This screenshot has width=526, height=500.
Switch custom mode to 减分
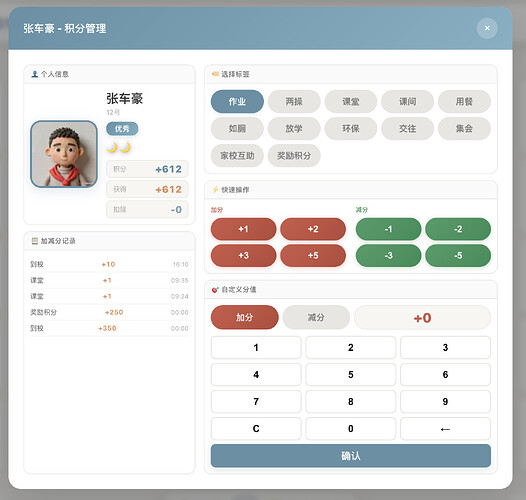point(316,317)
